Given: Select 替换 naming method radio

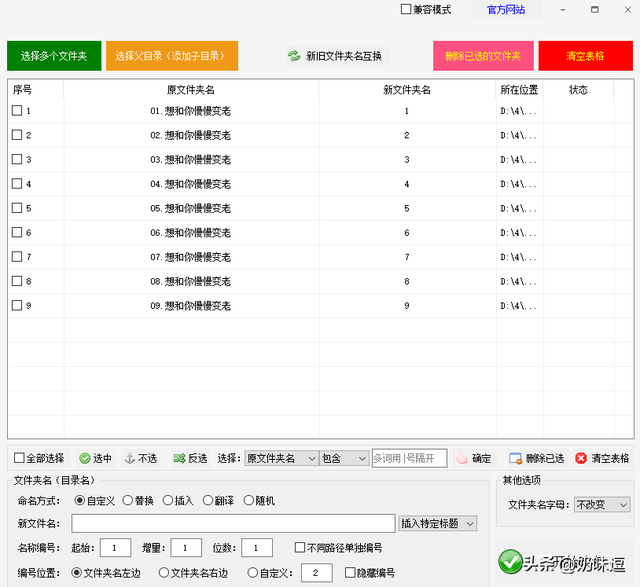Looking at the screenshot, I should 128,500.
